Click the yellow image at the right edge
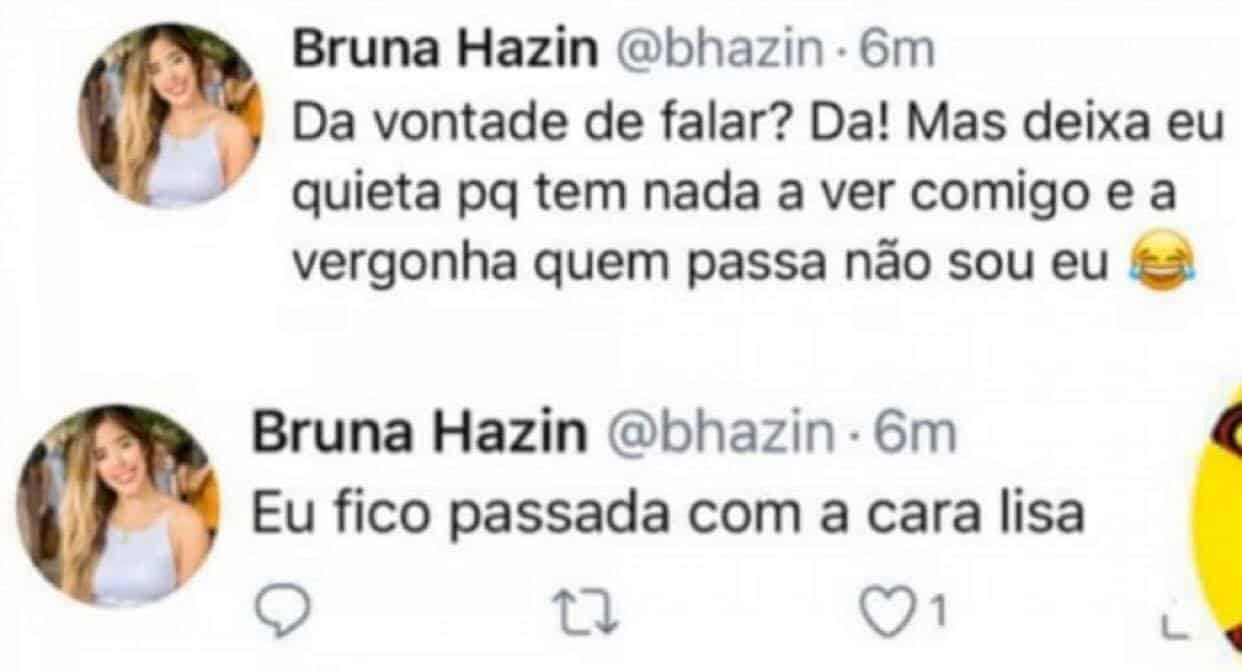Viewport: 1242px width, 671px height. coord(1222,520)
